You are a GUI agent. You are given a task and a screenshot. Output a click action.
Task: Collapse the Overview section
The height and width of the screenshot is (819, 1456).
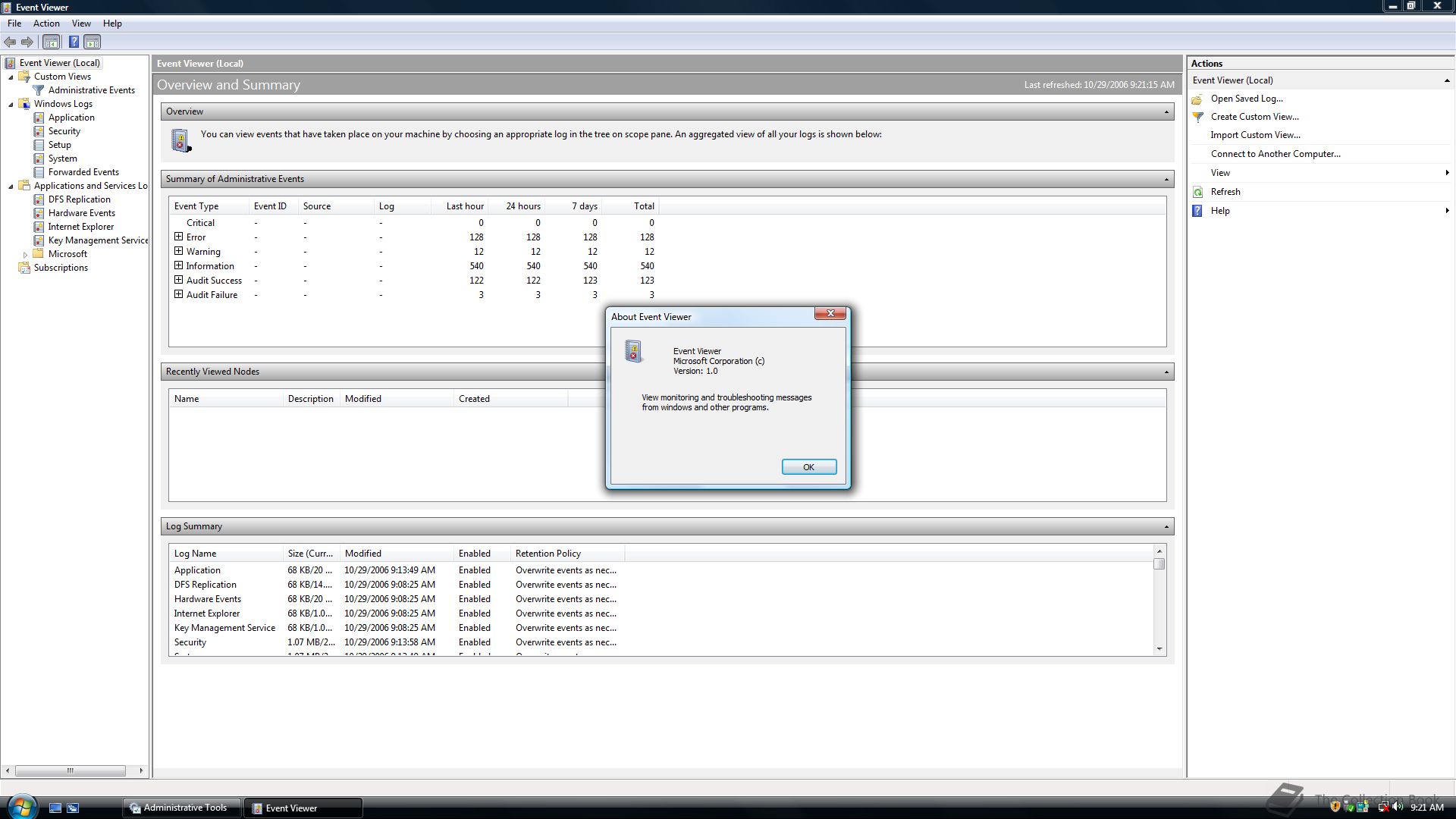pos(1166,112)
